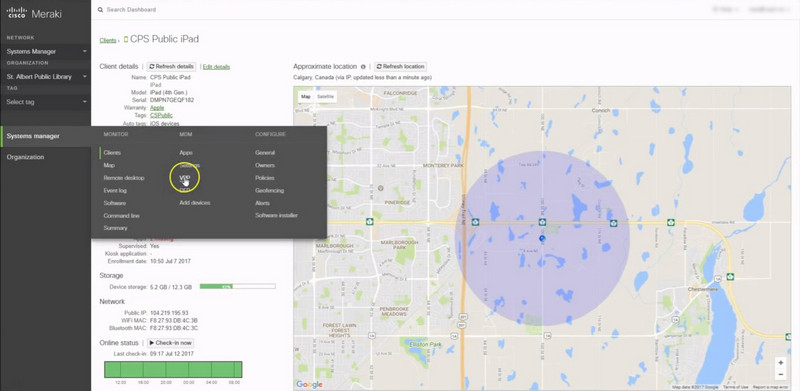Image resolution: width=800 pixels, height=391 pixels.
Task: Open St. Albert Public Library dropdown
Action: pyautogui.click(x=46, y=77)
